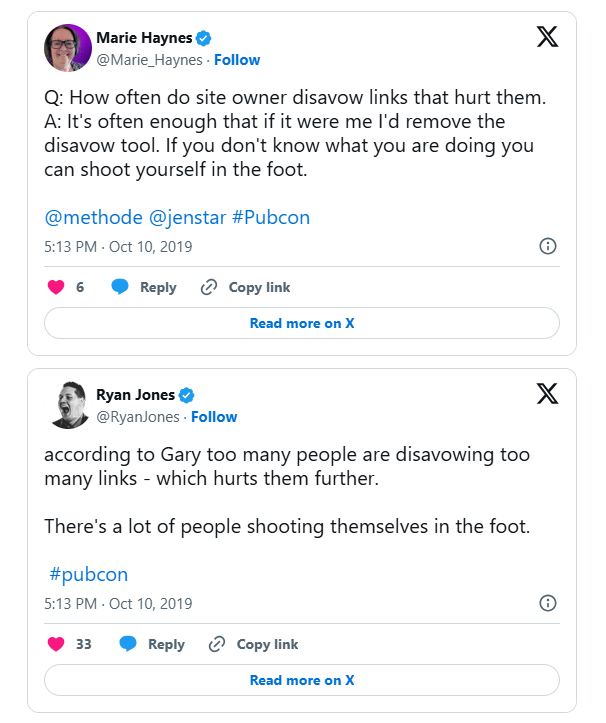
Task: Open the @jenstar mention link
Action: tap(187, 217)
